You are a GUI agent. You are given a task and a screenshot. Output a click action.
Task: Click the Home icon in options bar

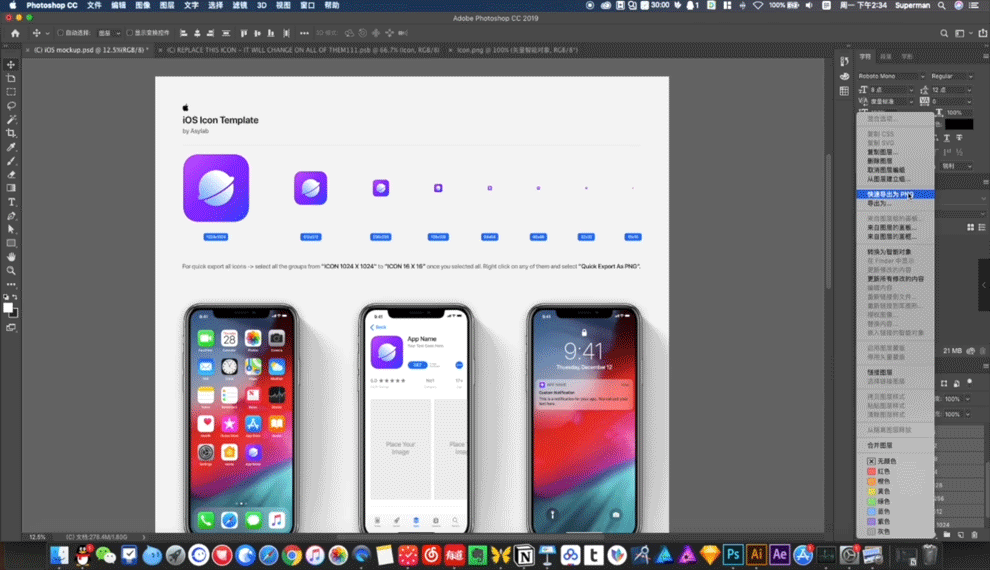coord(15,33)
